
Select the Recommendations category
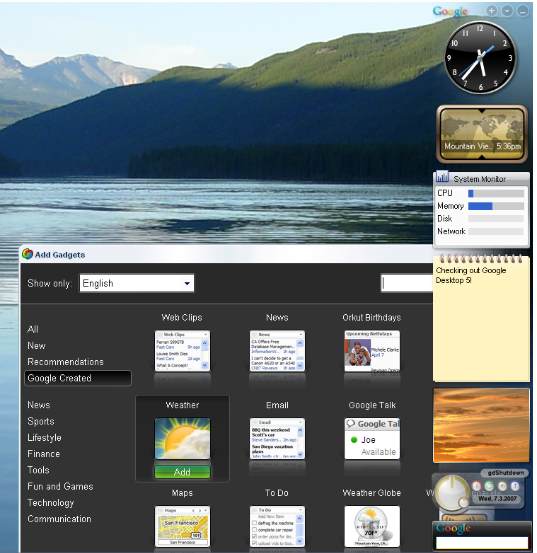[x=65, y=362]
